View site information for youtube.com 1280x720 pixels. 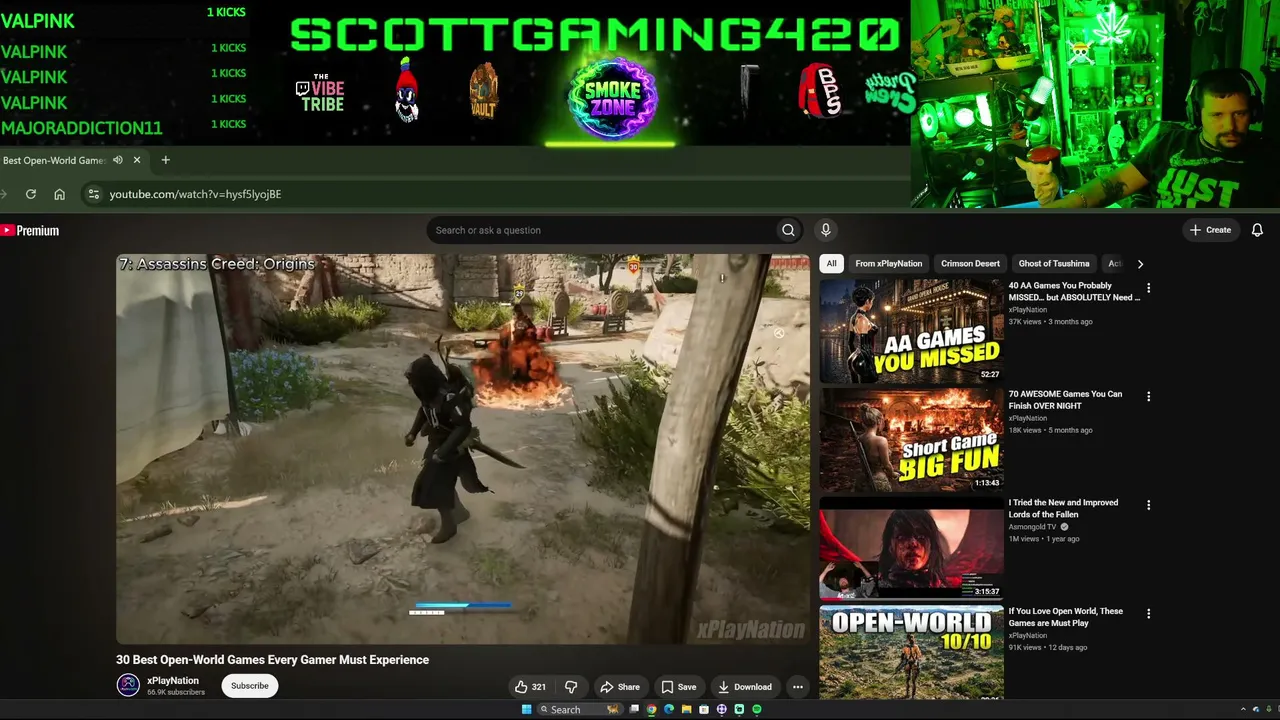pos(93,194)
